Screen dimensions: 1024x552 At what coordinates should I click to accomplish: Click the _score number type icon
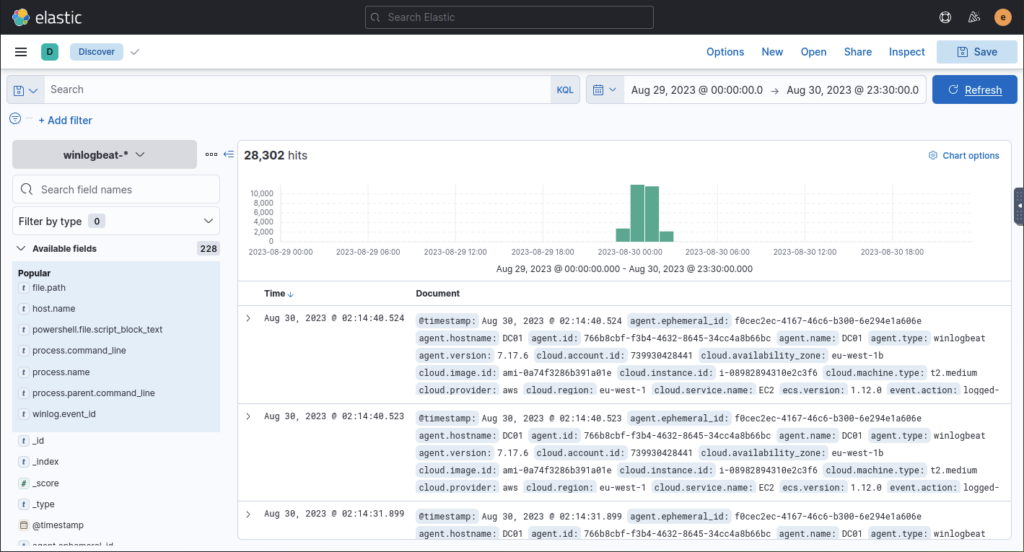(24, 483)
